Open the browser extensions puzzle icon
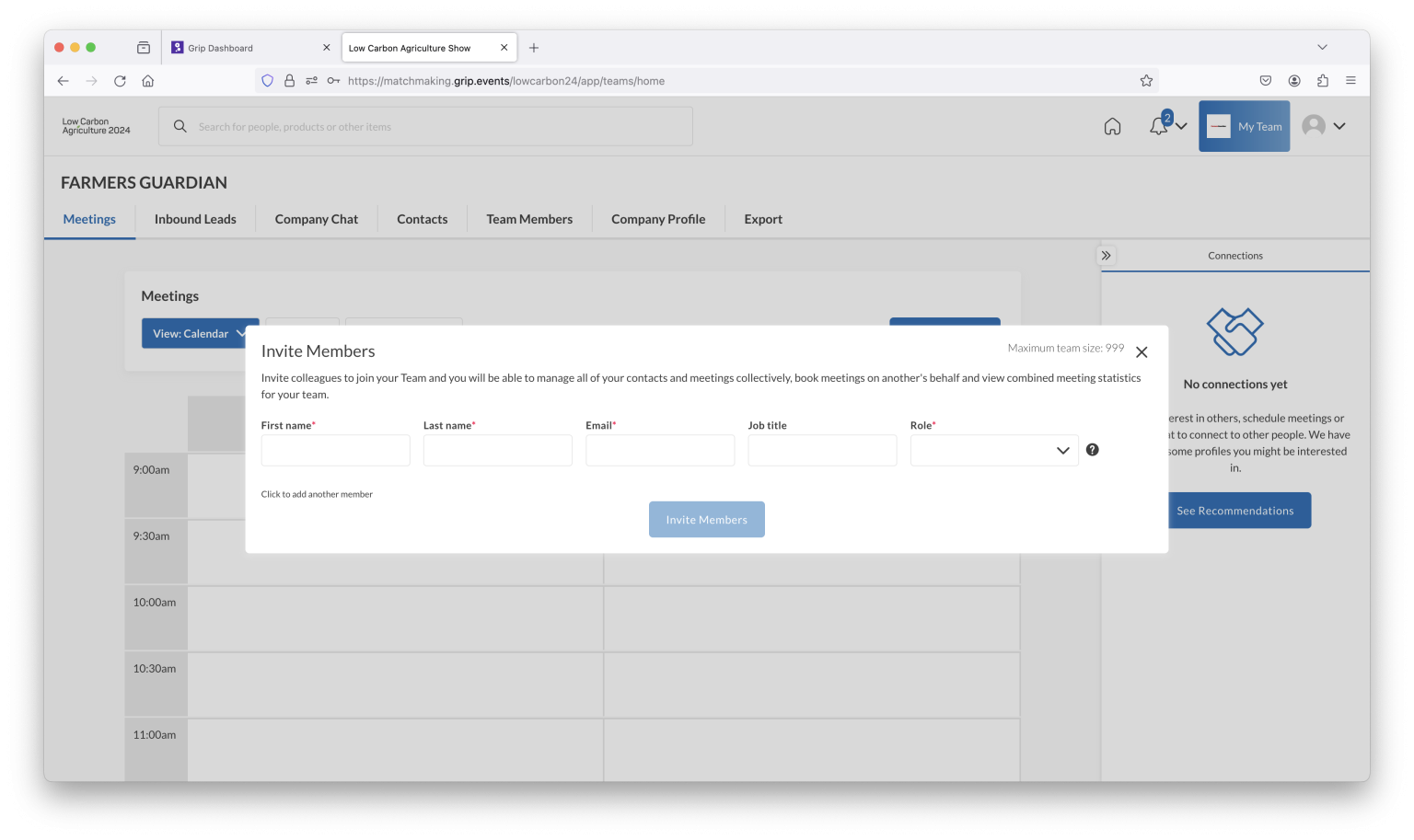The width and height of the screenshot is (1414, 840). click(1323, 80)
